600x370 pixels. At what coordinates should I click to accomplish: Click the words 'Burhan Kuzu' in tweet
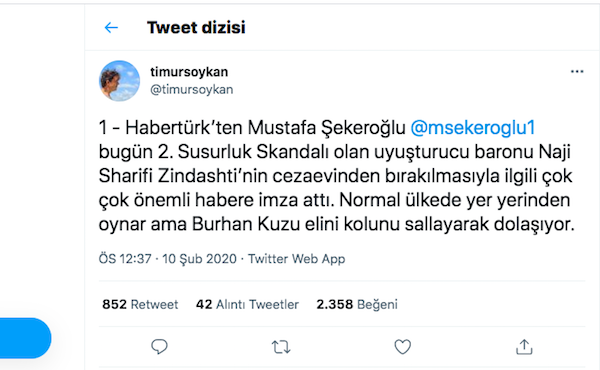tap(246, 224)
